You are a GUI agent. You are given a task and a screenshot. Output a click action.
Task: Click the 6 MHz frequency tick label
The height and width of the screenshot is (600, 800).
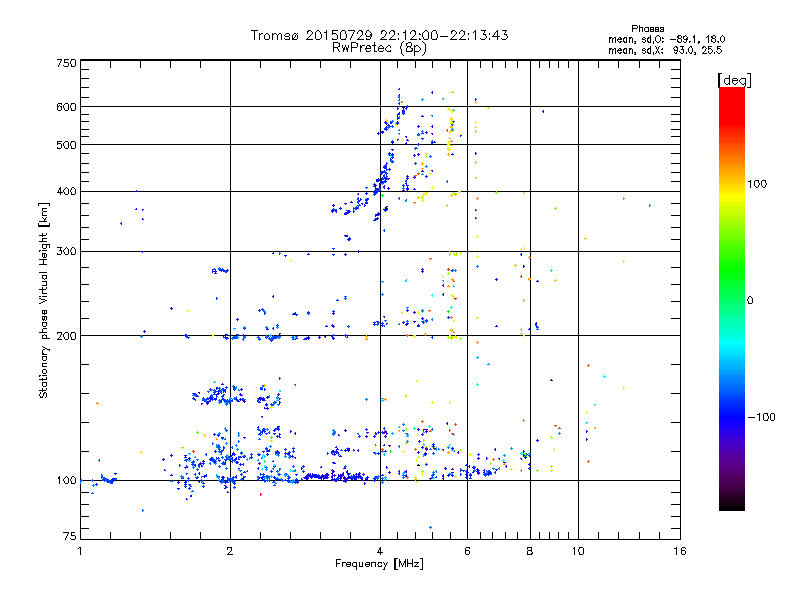[467, 551]
